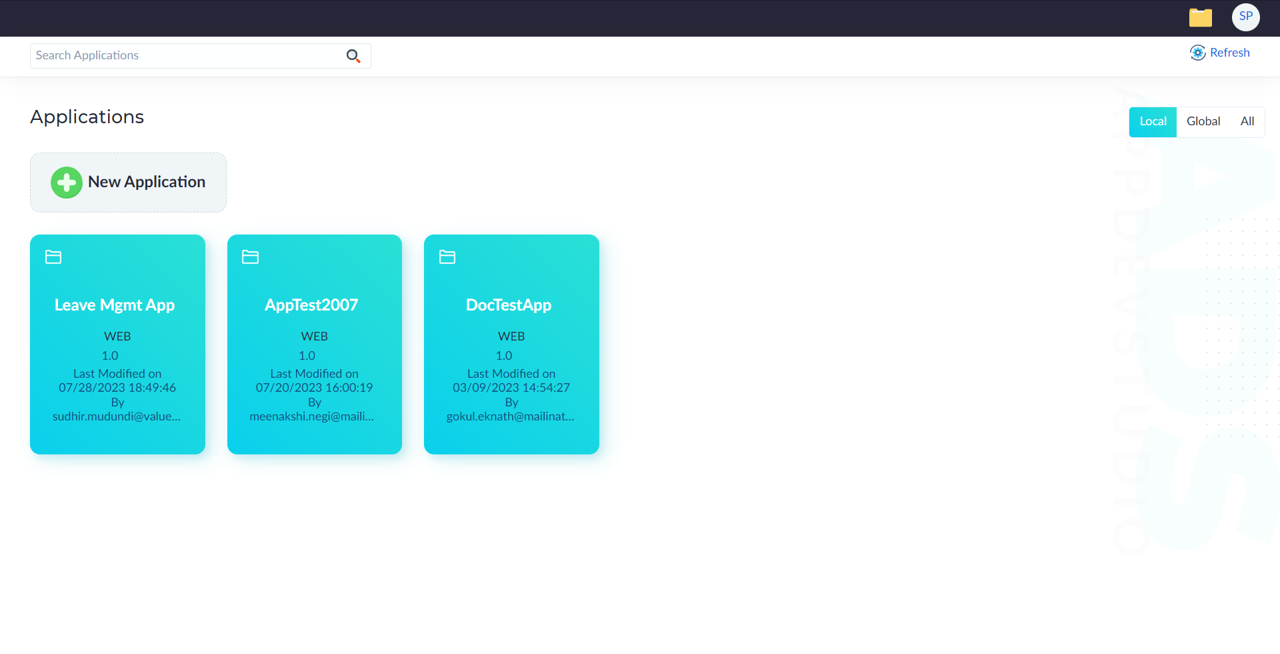Click WEB label on AppTest2007 card
The width and height of the screenshot is (1280, 654).
tap(314, 336)
